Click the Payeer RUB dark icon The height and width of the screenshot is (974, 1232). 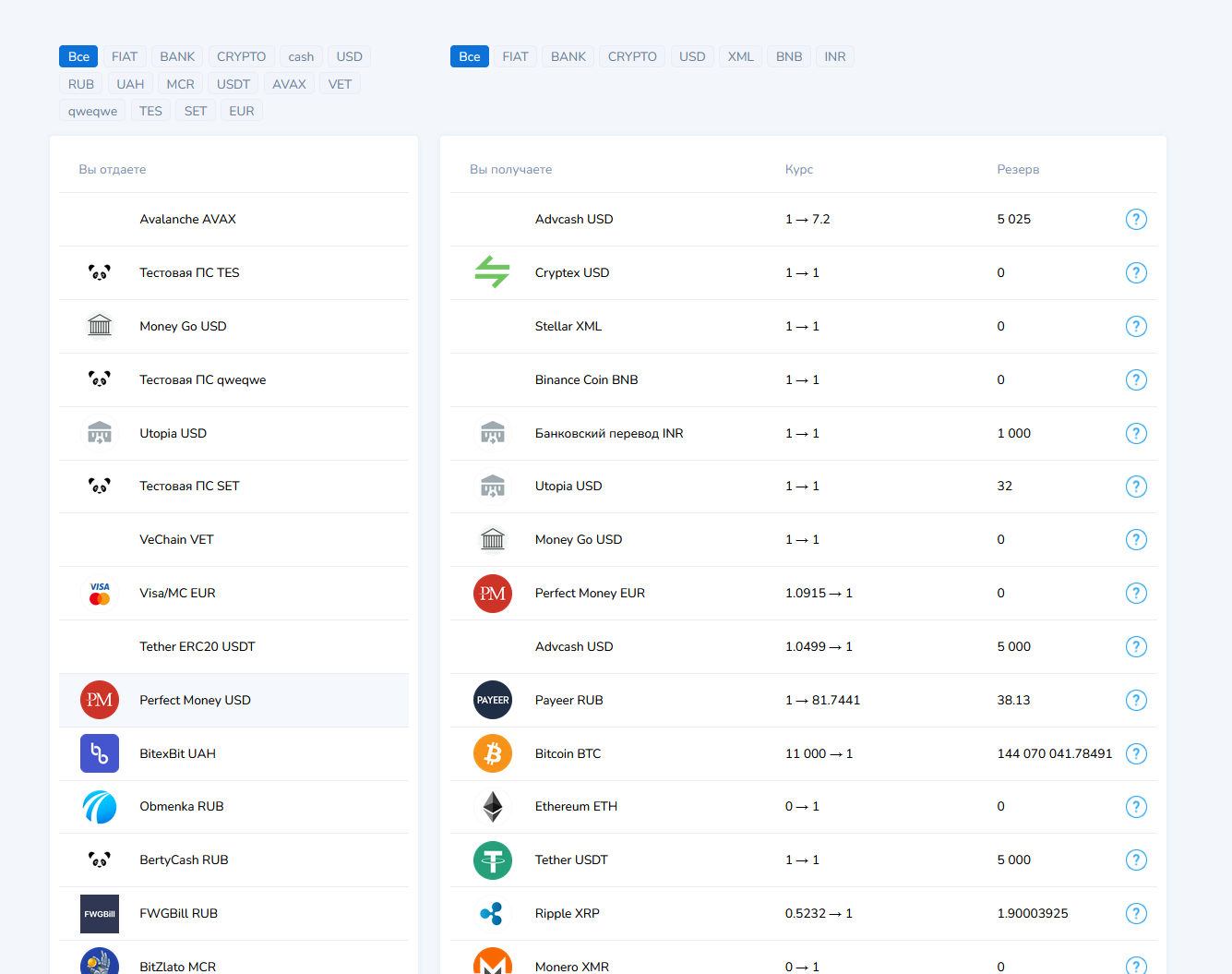pyautogui.click(x=493, y=700)
